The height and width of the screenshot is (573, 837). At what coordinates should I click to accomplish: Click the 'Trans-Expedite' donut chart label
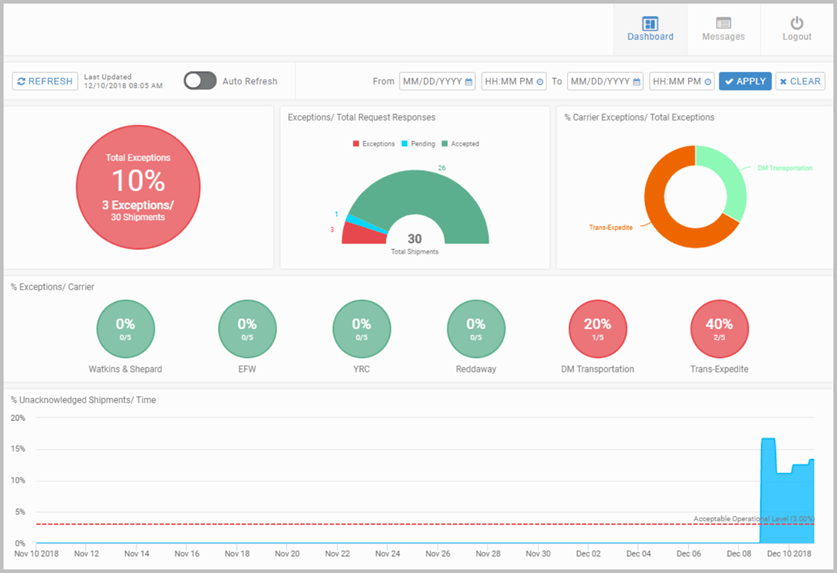[611, 227]
